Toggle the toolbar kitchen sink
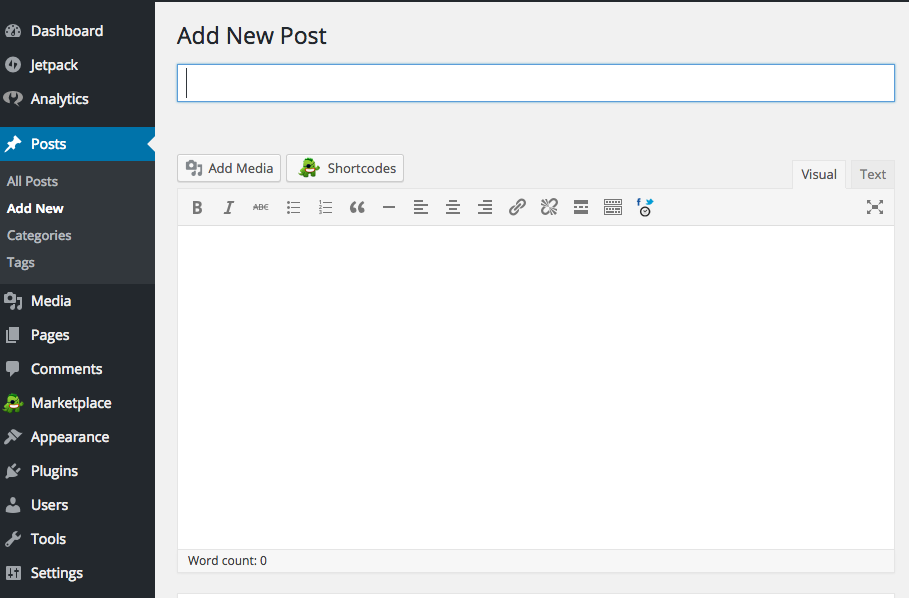The height and width of the screenshot is (598, 909). click(613, 207)
